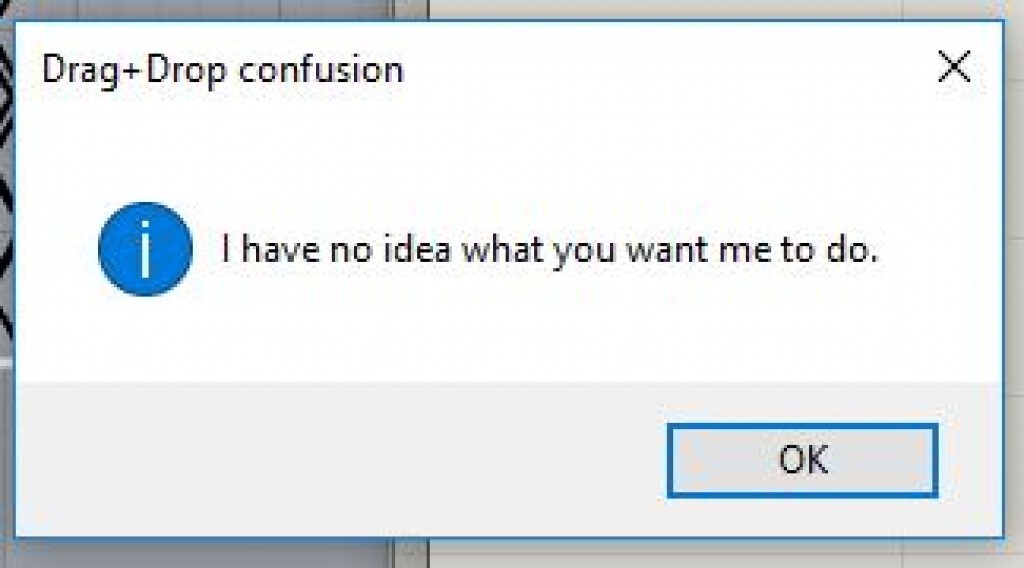1024x568 pixels.
Task: Click the gray footer left of OK
Action: 340,460
